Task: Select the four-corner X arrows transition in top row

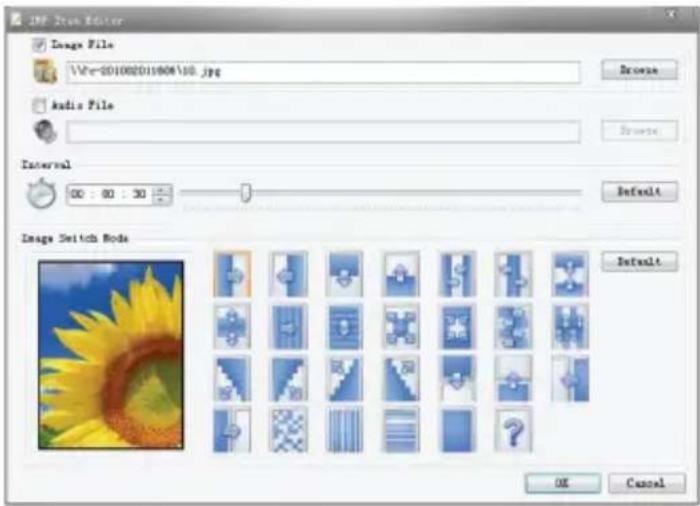Action: 570,274
